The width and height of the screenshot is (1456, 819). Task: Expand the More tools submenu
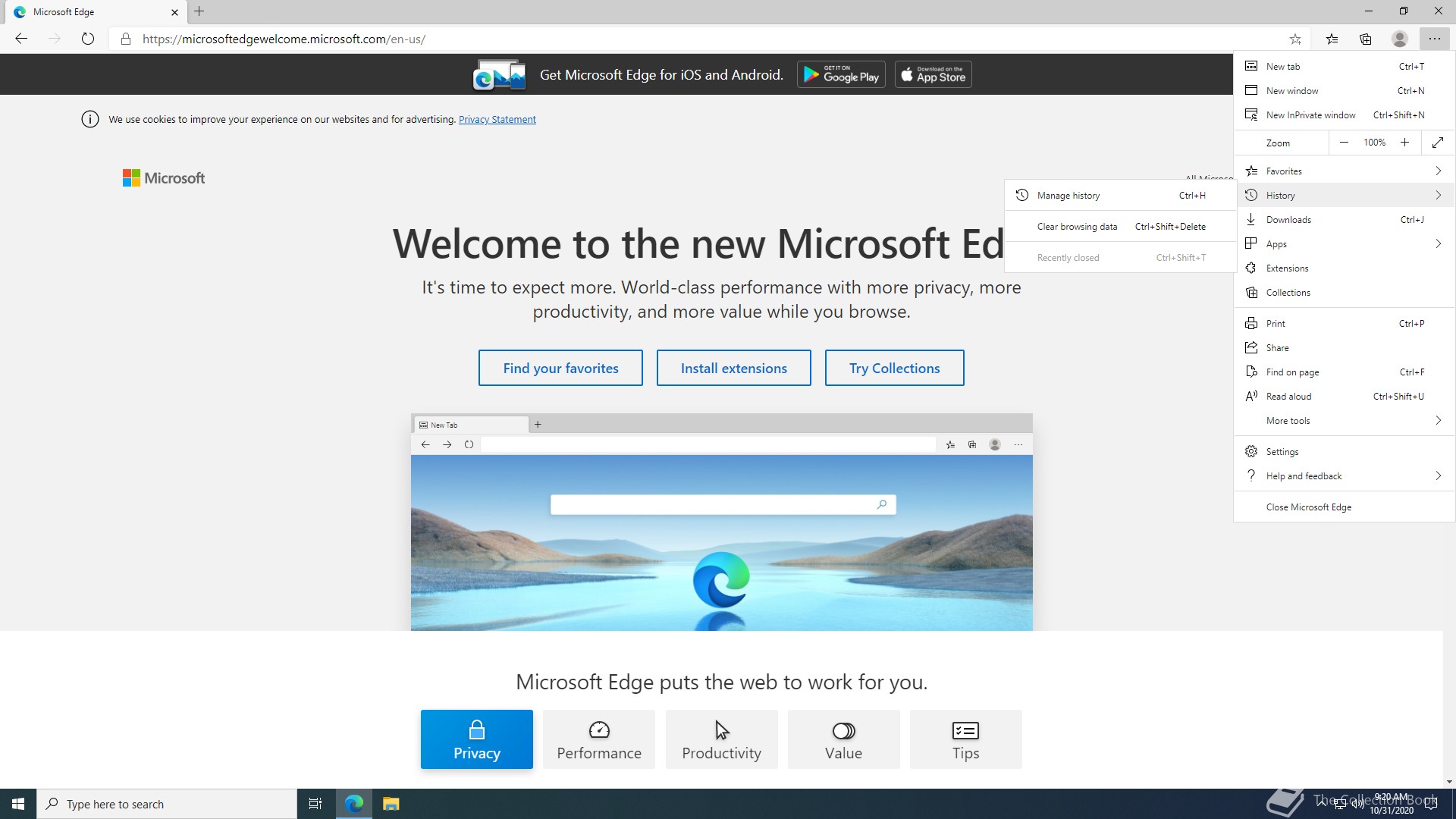(x=1438, y=421)
